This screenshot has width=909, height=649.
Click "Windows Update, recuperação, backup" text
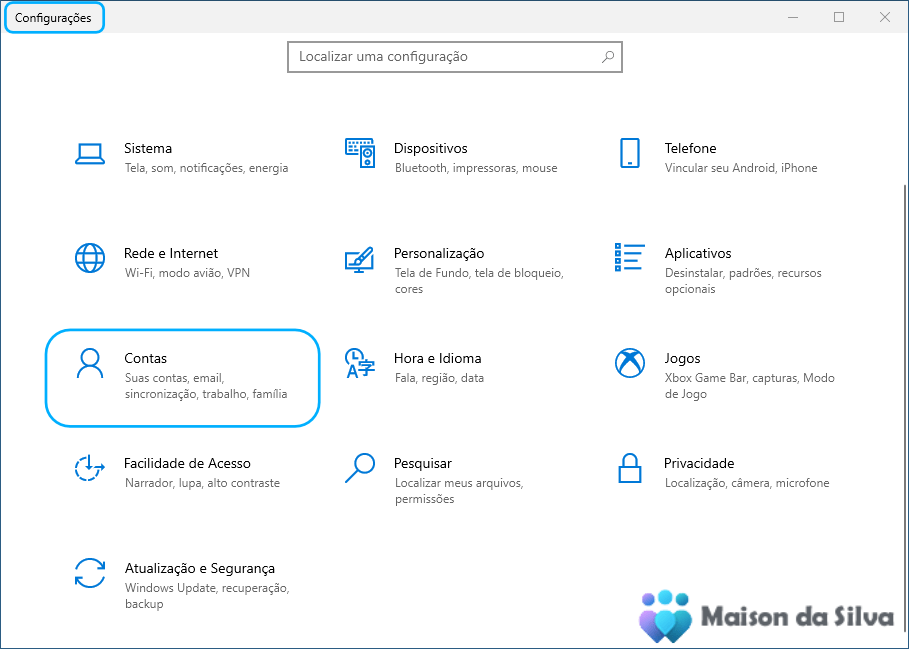(x=207, y=596)
